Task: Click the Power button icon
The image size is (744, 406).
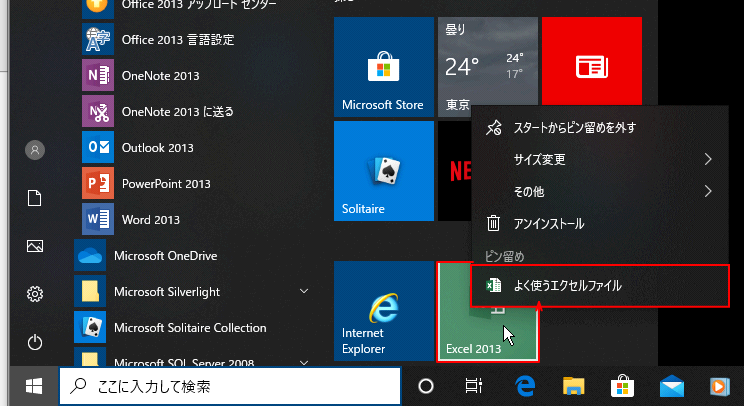Action: point(35,342)
